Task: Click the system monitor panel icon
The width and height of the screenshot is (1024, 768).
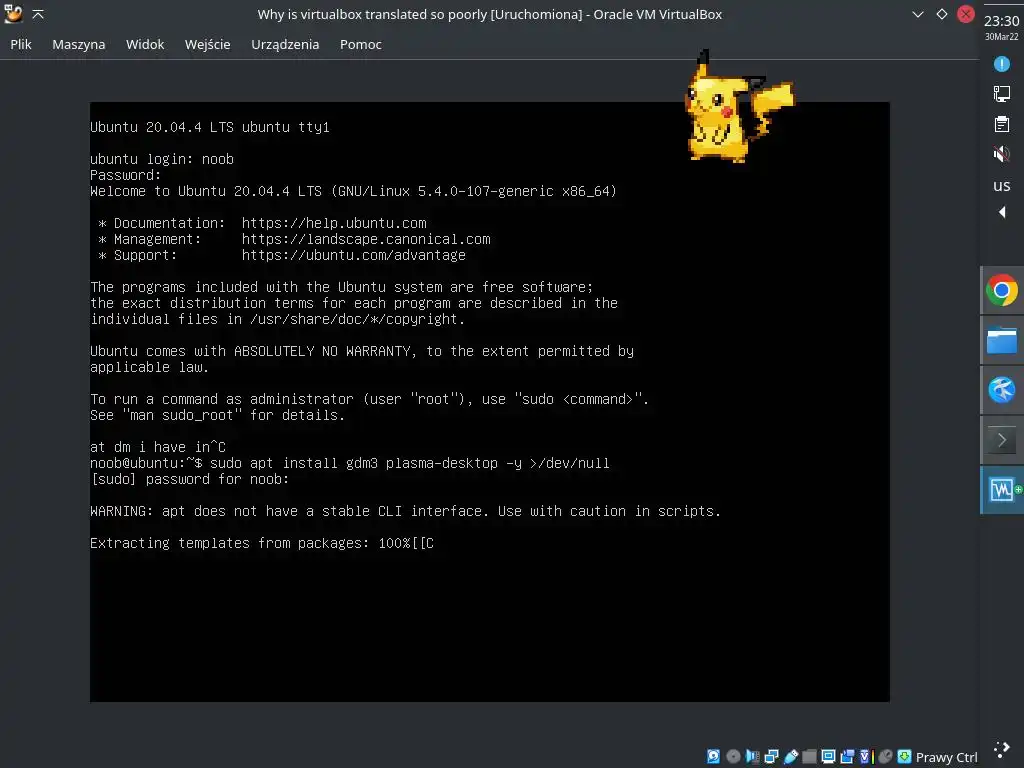Action: pyautogui.click(x=1003, y=489)
